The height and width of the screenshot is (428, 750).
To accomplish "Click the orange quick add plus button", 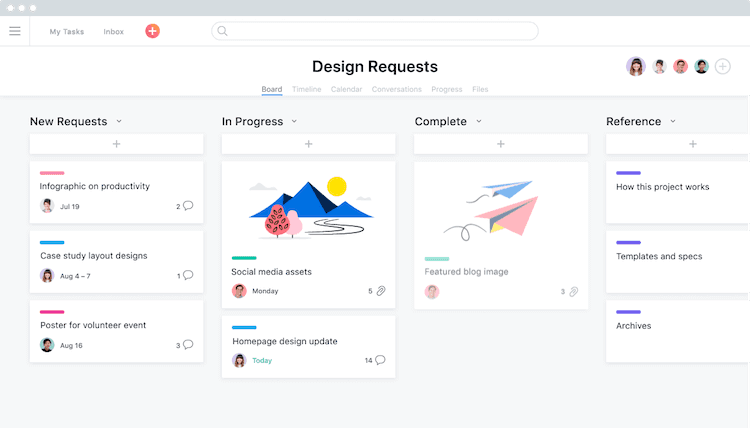I will [152, 31].
